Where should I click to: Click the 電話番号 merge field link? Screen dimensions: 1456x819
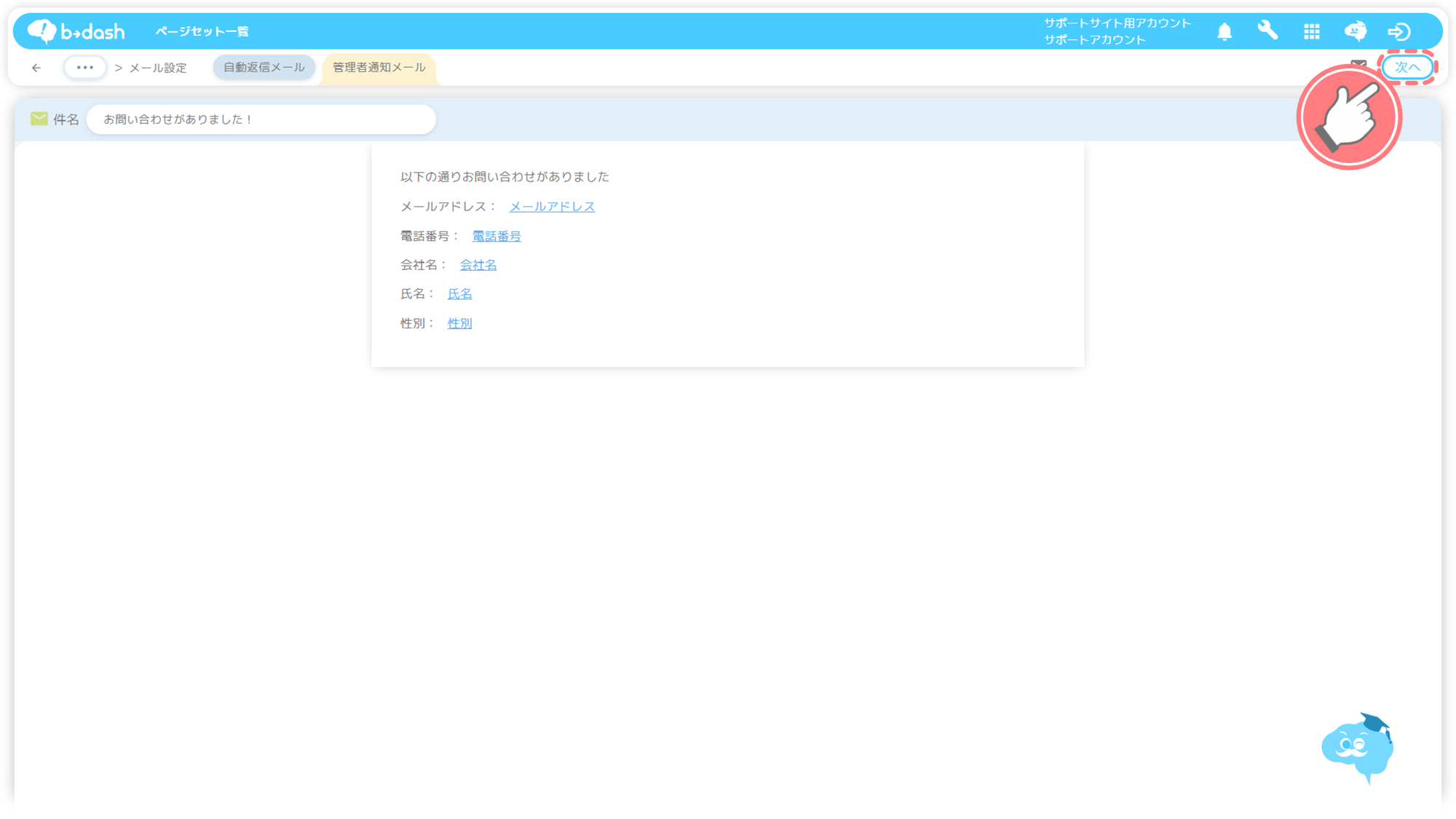tap(496, 236)
